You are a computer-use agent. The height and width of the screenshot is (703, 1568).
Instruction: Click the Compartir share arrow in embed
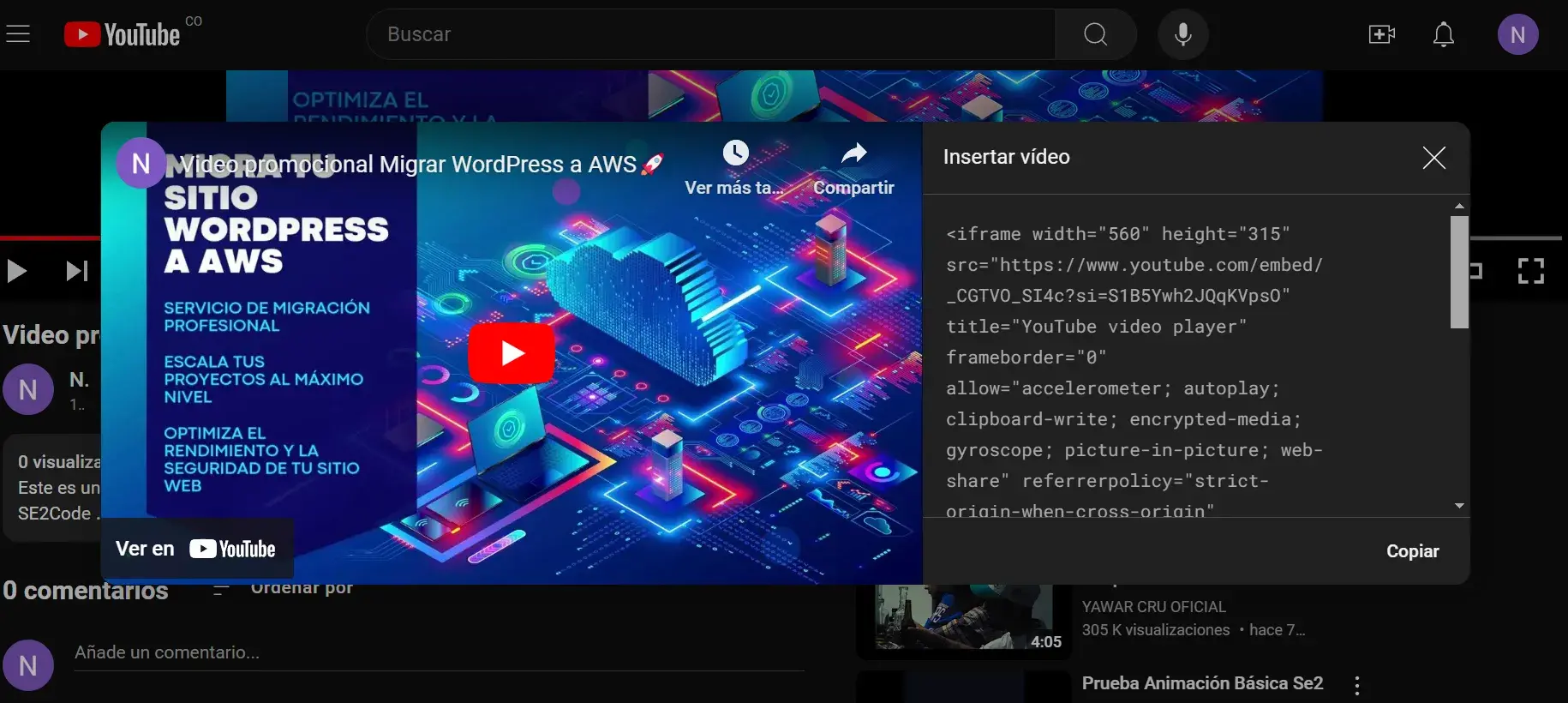click(853, 154)
